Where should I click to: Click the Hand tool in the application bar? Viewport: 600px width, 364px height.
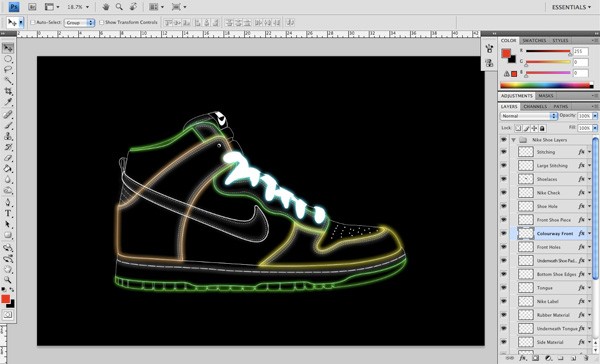pos(106,7)
